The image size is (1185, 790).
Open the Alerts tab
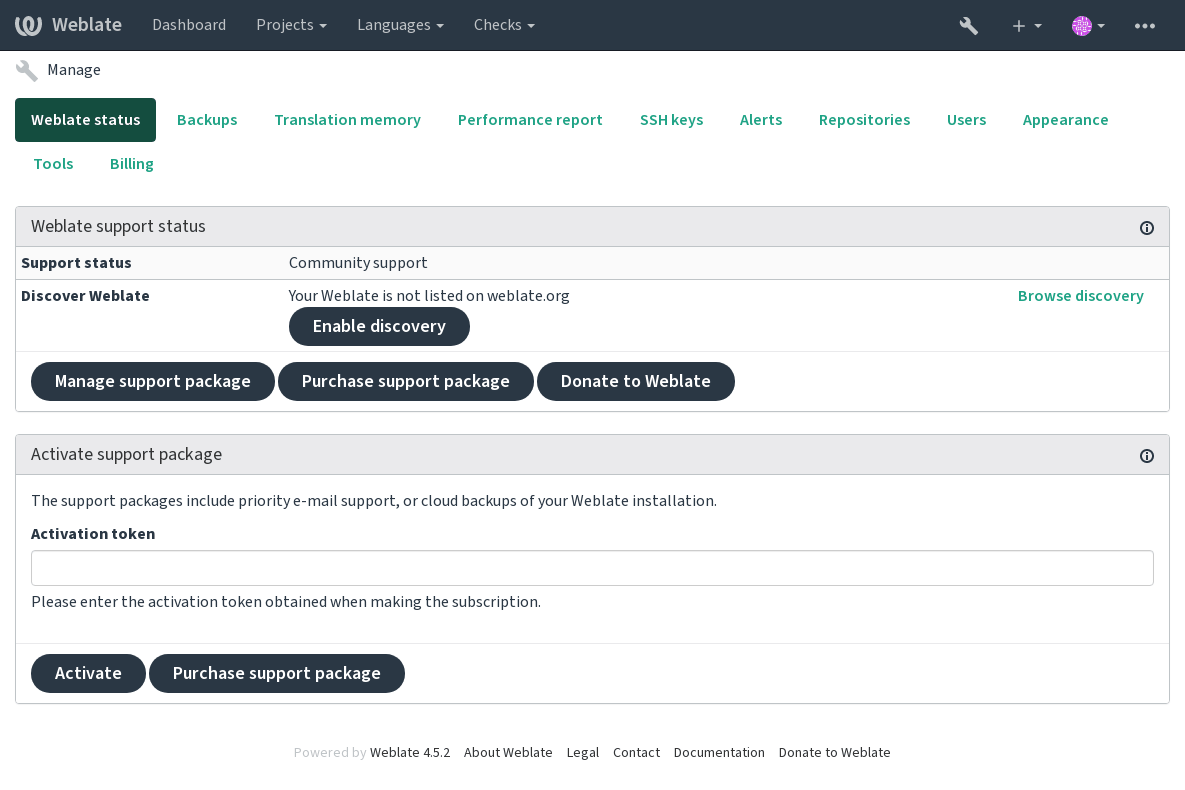760,120
